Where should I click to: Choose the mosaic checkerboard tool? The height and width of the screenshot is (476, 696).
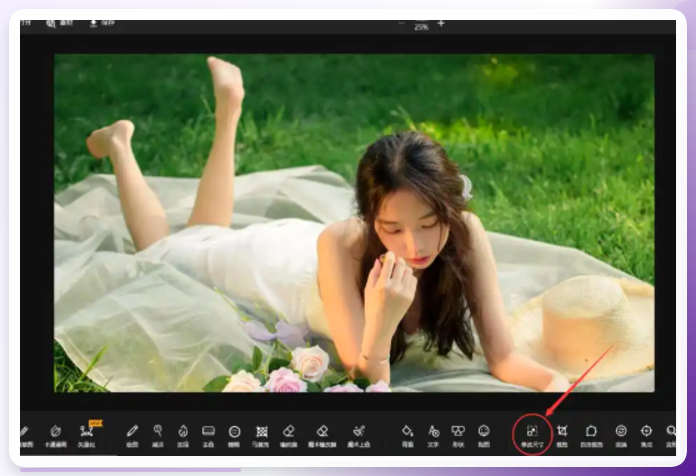pyautogui.click(x=261, y=436)
